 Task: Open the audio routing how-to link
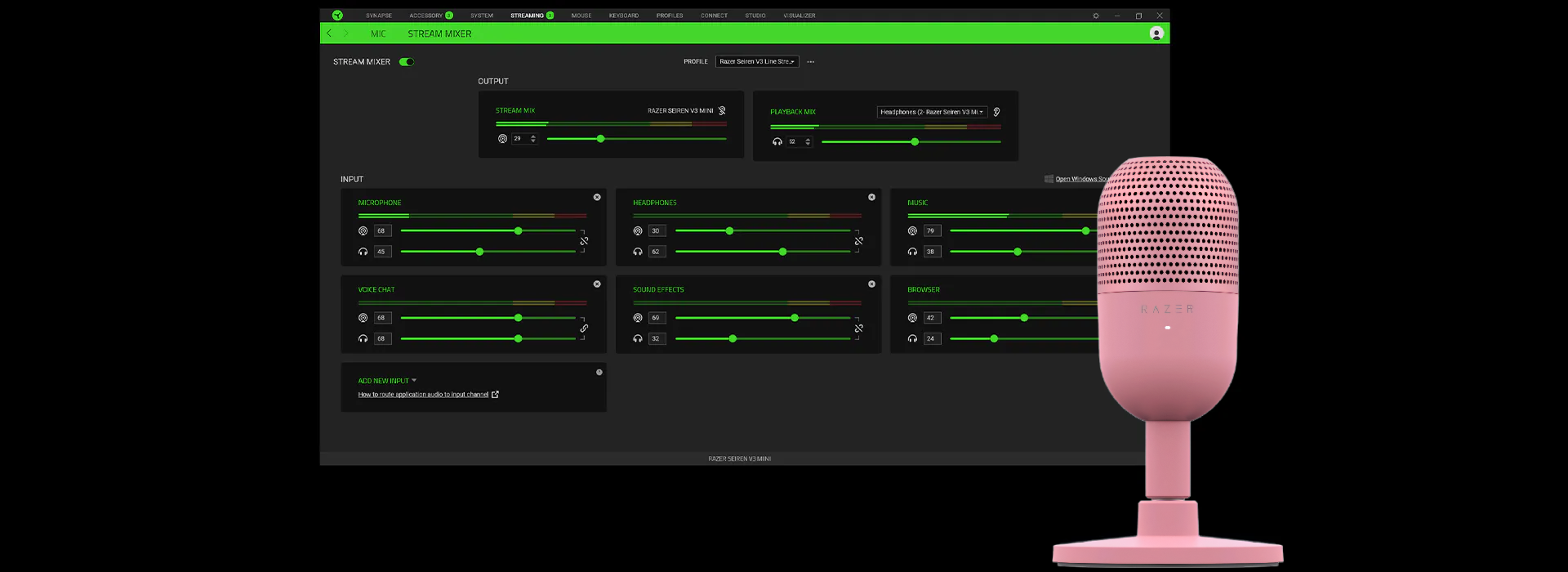(423, 395)
